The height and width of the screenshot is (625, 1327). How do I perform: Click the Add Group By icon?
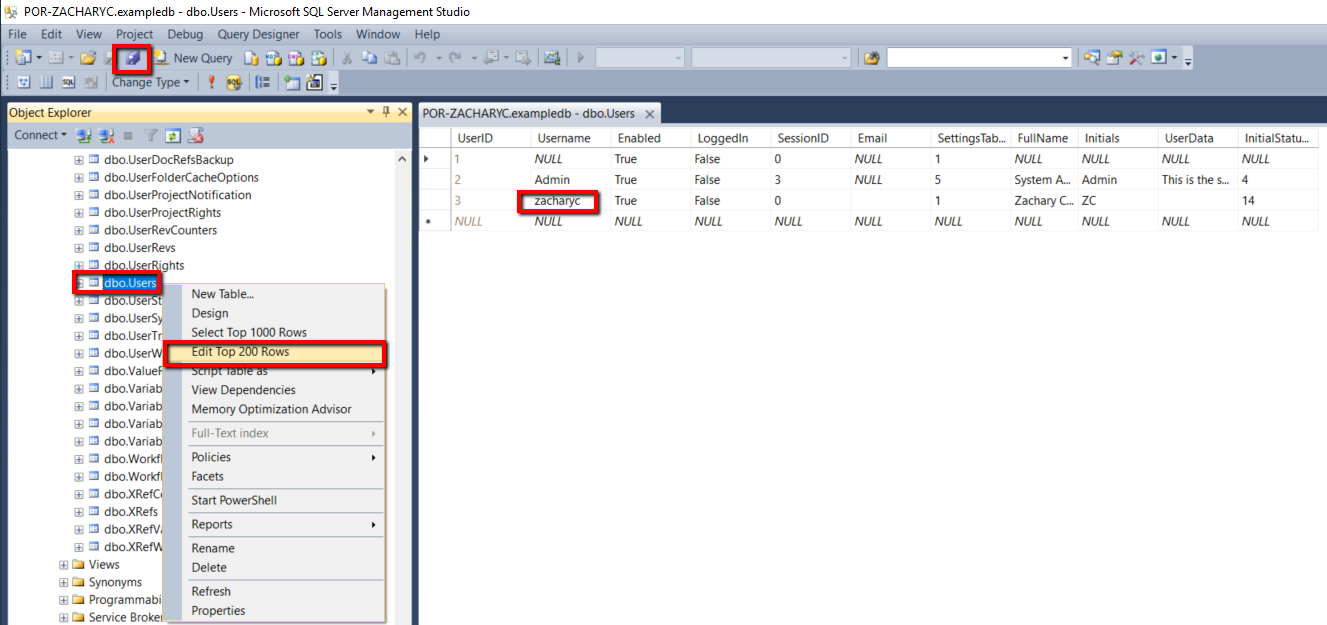click(x=263, y=82)
